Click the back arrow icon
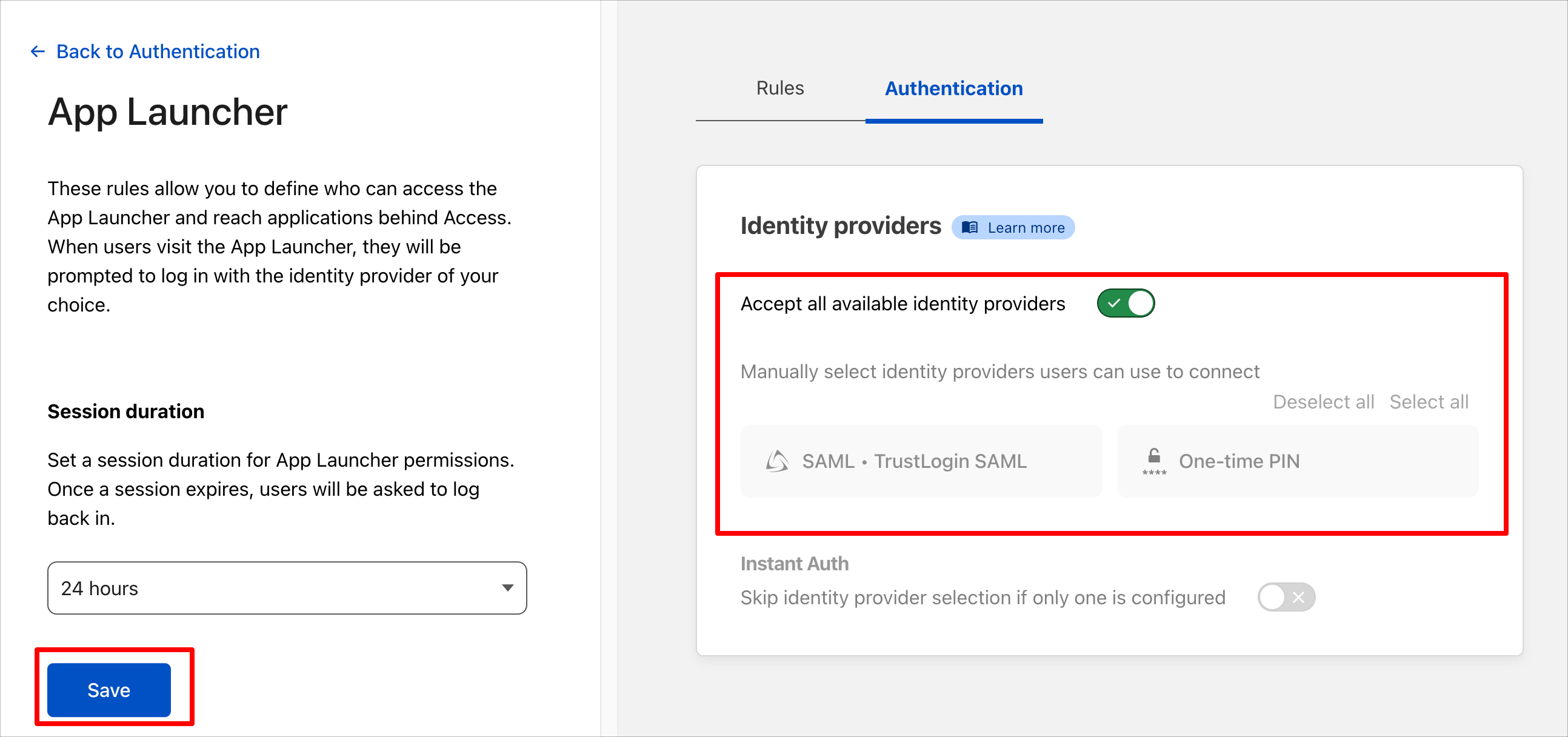1568x737 pixels. coord(38,52)
